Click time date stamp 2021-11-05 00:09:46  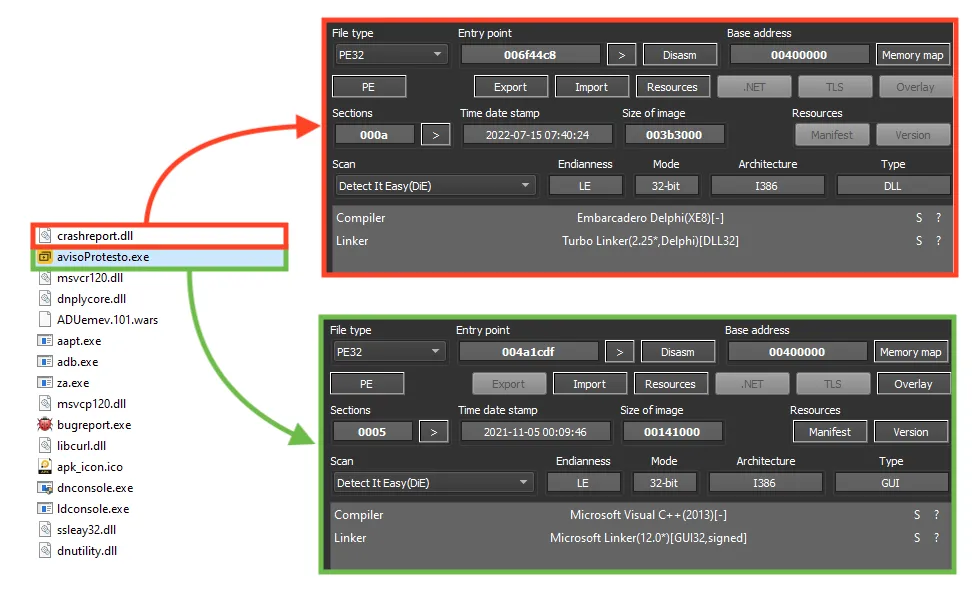(536, 432)
